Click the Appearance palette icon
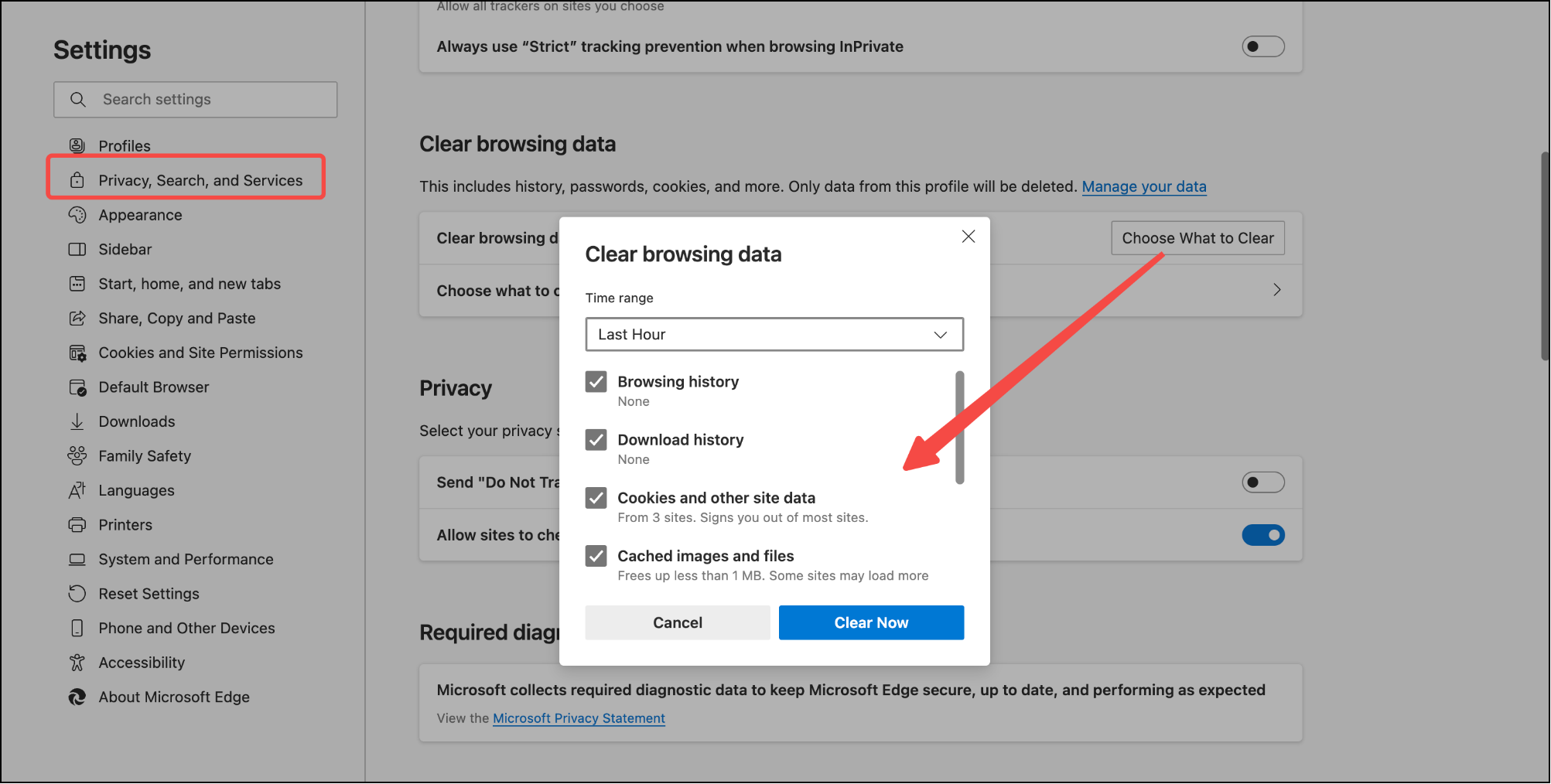1551x784 pixels. click(77, 215)
